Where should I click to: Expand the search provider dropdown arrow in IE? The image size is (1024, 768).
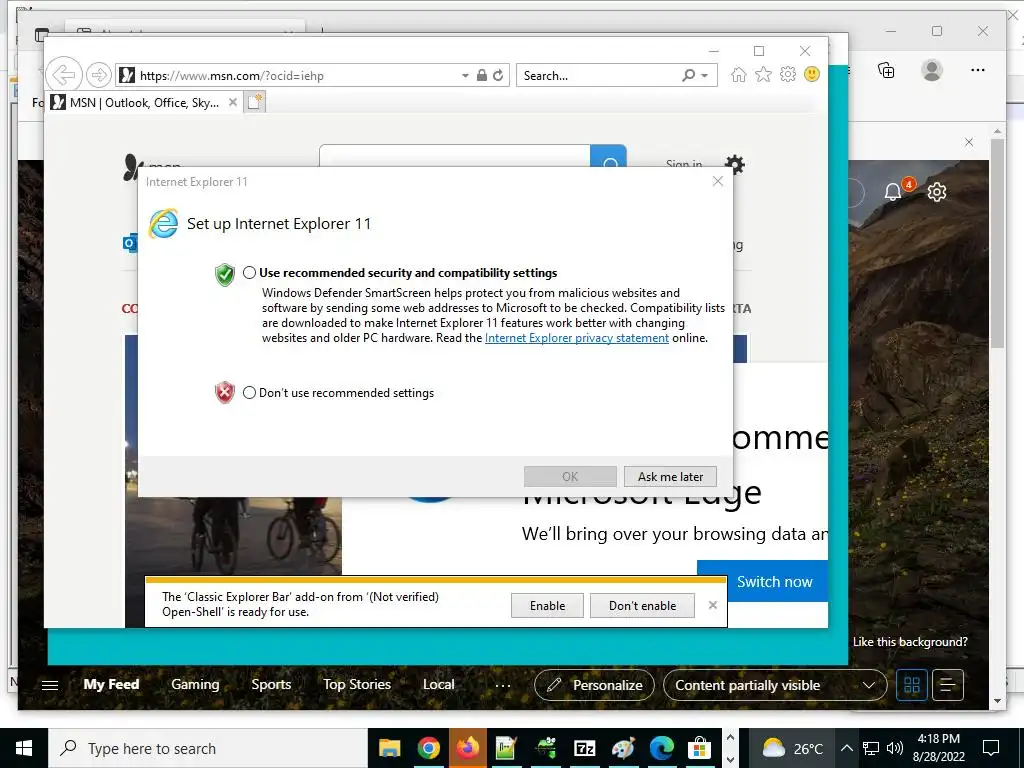coord(705,76)
